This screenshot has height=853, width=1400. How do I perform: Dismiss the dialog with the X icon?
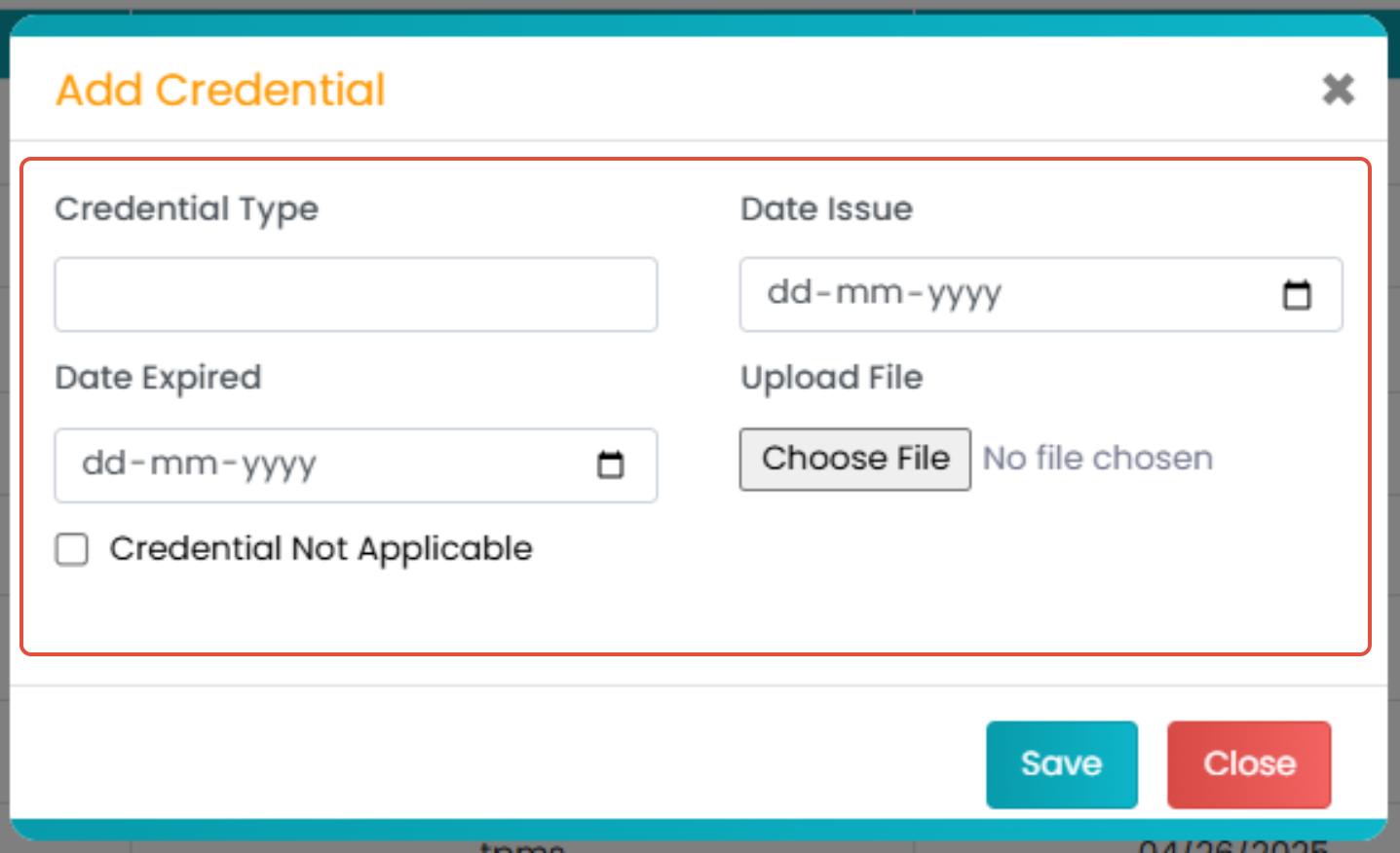click(x=1338, y=90)
